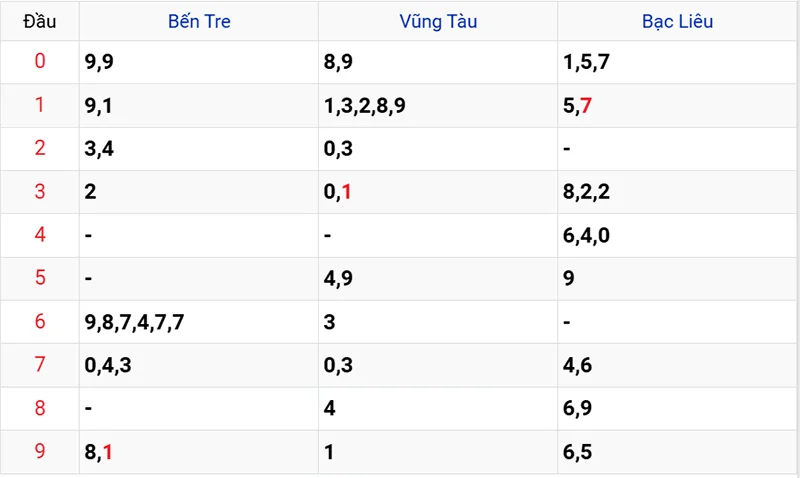Click the empty Bến Tre cell in row 4

pyautogui.click(x=199, y=235)
